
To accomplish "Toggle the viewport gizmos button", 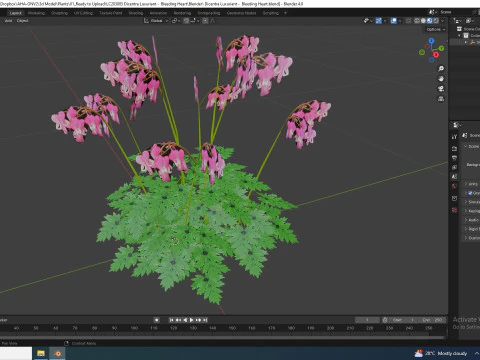I will pyautogui.click(x=379, y=21).
